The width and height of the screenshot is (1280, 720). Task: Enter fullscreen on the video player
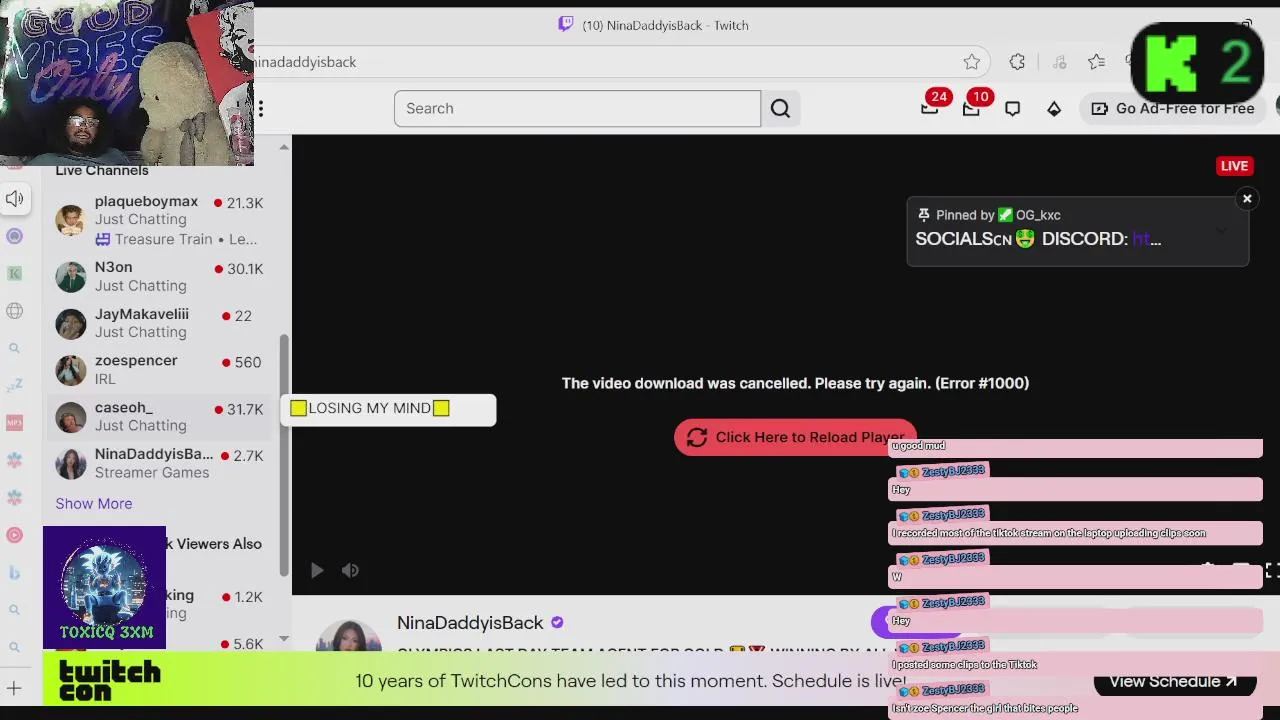[1272, 570]
